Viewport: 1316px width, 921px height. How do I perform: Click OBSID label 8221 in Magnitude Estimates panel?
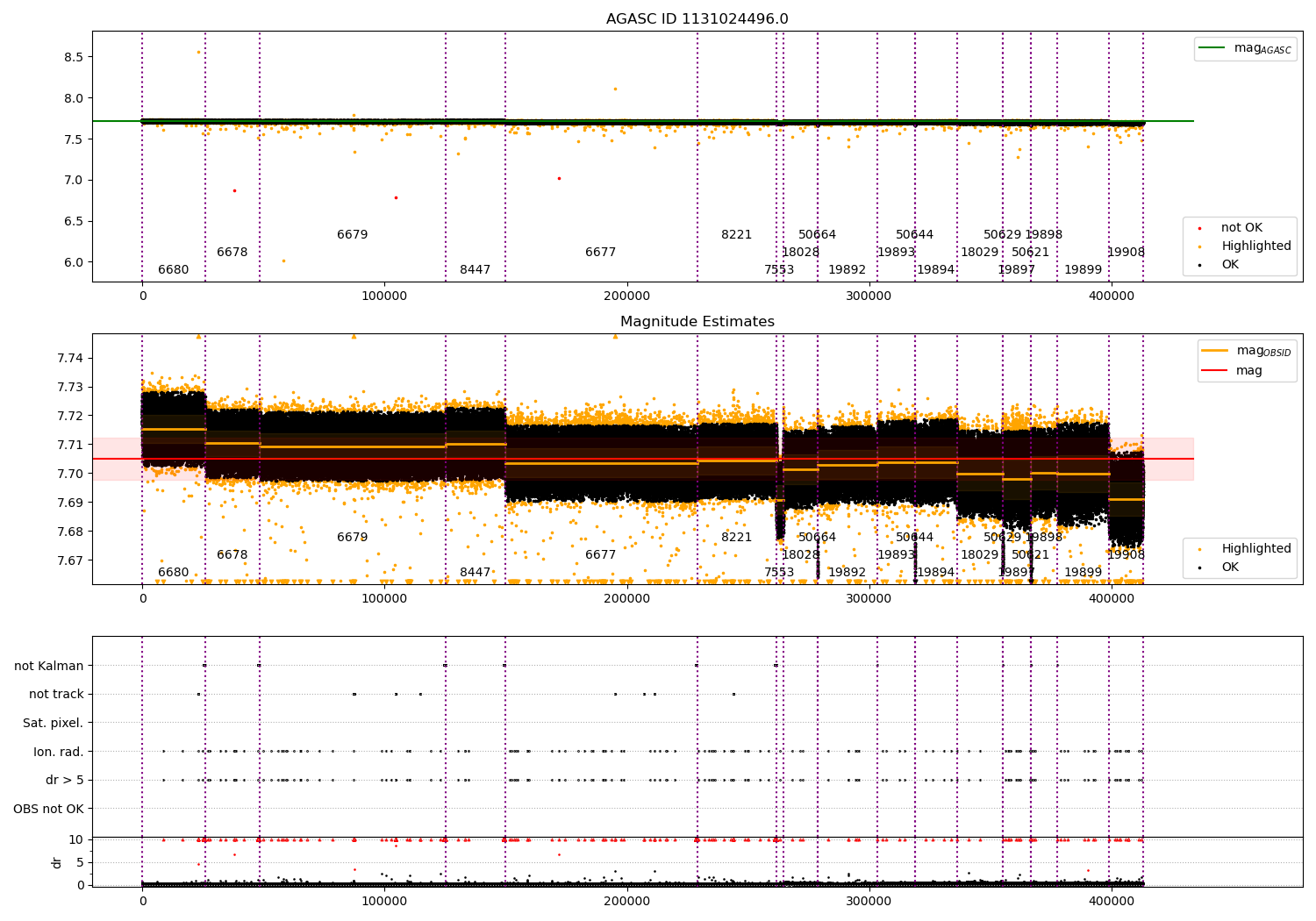737,538
